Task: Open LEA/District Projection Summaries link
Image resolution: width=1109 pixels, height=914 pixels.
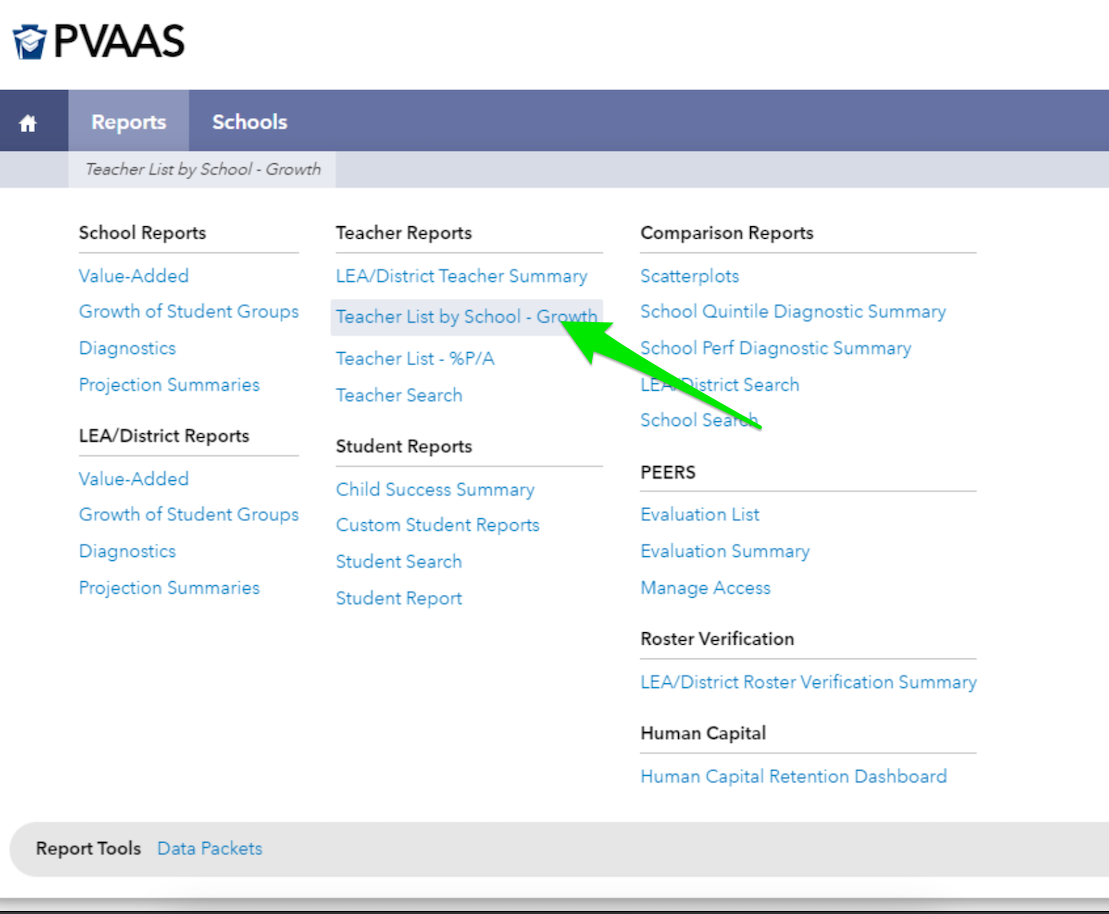Action: tap(169, 588)
